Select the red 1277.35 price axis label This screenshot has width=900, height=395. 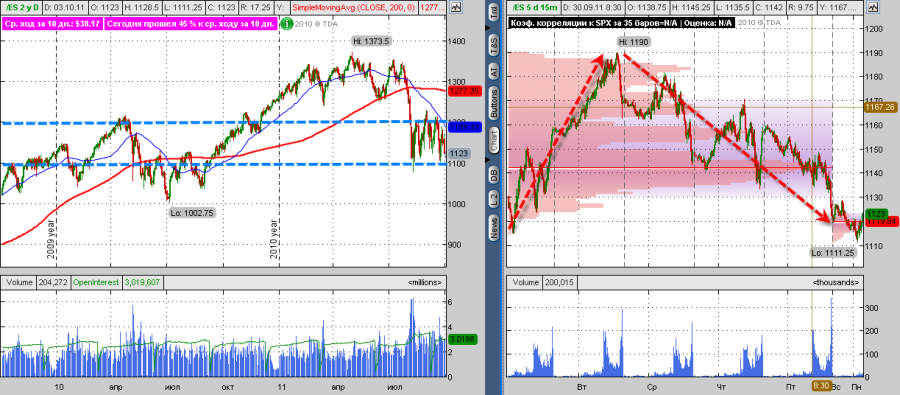tap(464, 91)
